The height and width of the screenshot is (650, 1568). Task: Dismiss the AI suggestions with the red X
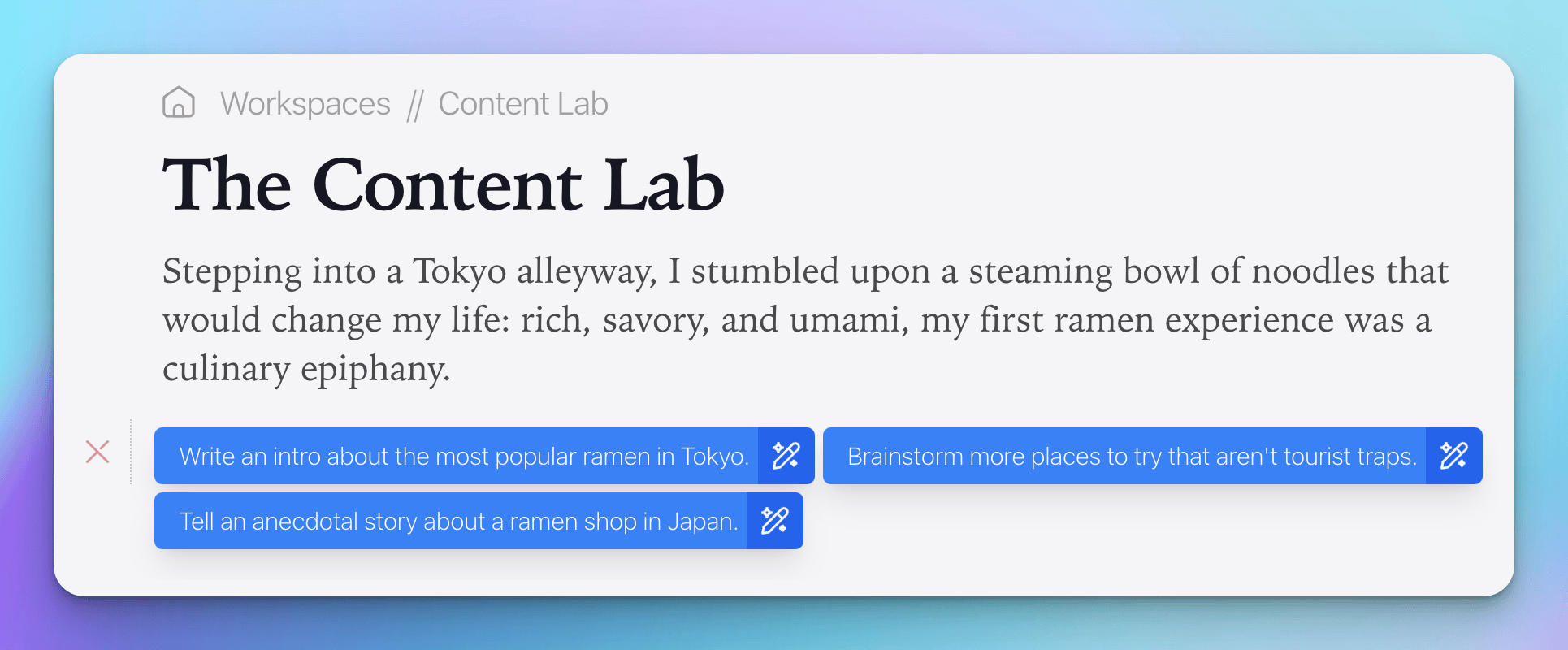(97, 453)
